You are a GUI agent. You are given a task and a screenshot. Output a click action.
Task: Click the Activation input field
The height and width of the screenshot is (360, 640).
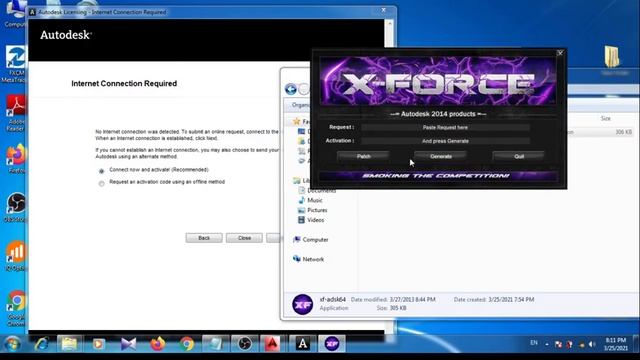(x=445, y=141)
